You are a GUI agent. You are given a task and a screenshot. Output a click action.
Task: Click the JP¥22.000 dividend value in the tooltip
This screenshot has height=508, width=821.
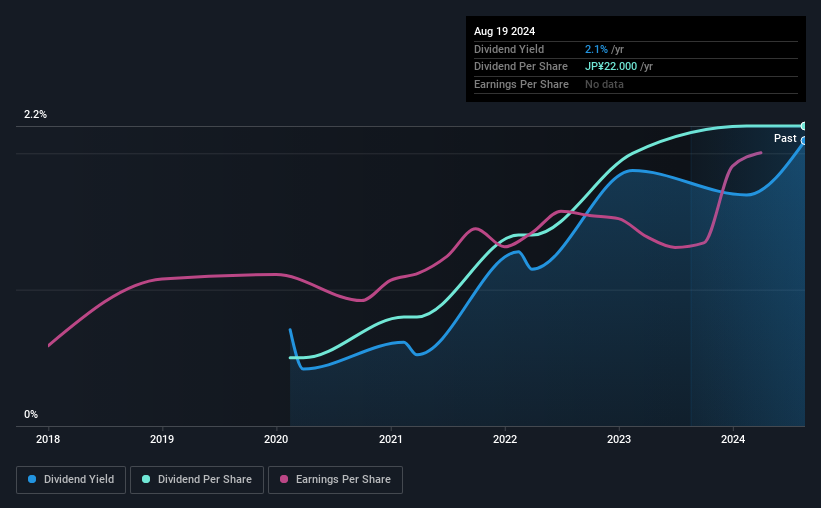pos(611,67)
